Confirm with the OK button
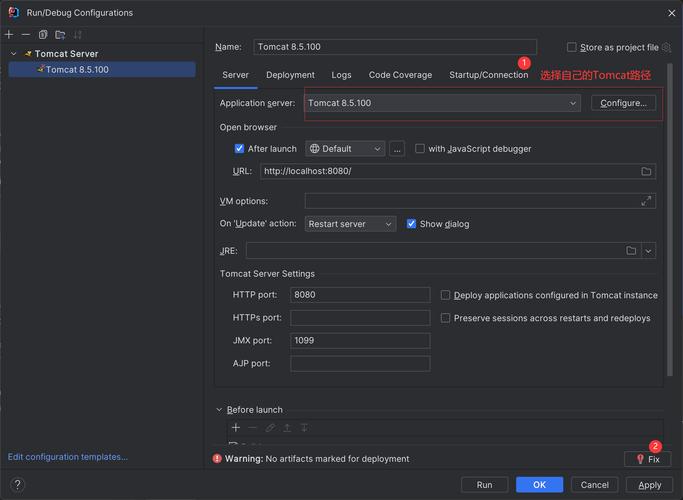 point(539,485)
